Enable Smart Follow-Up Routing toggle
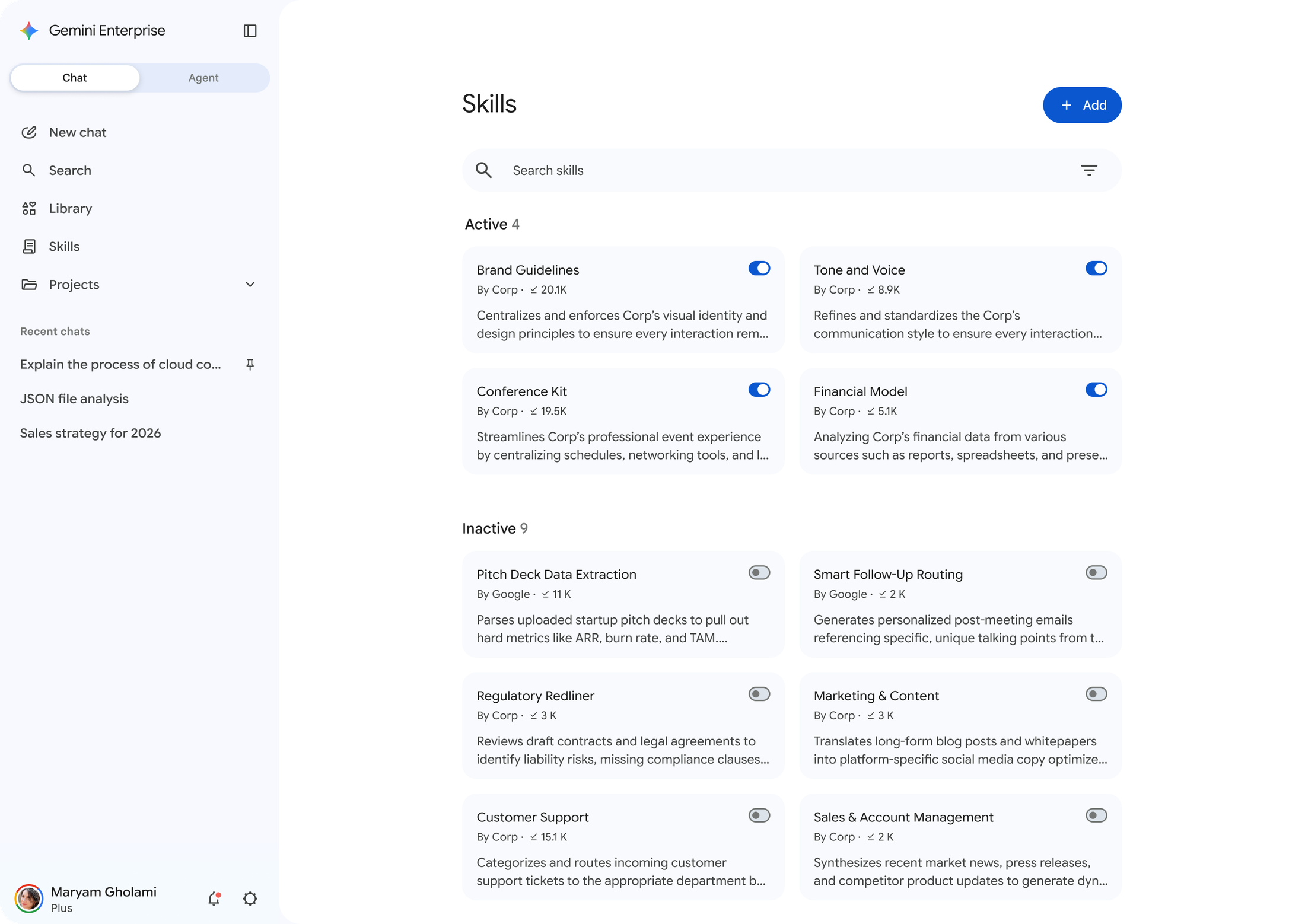The width and height of the screenshot is (1305, 924). pos(1096,572)
